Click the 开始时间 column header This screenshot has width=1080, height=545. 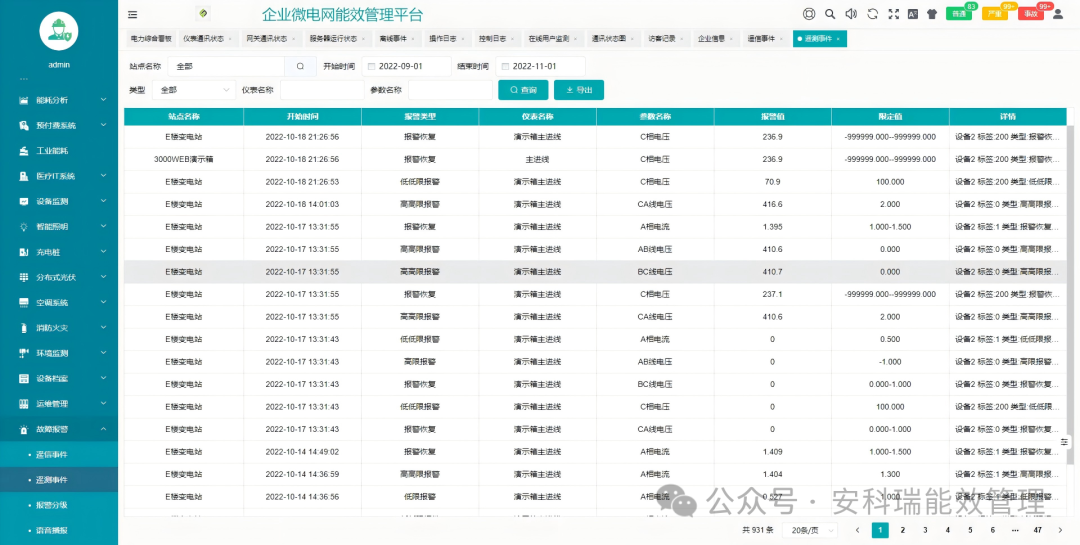pyautogui.click(x=302, y=116)
